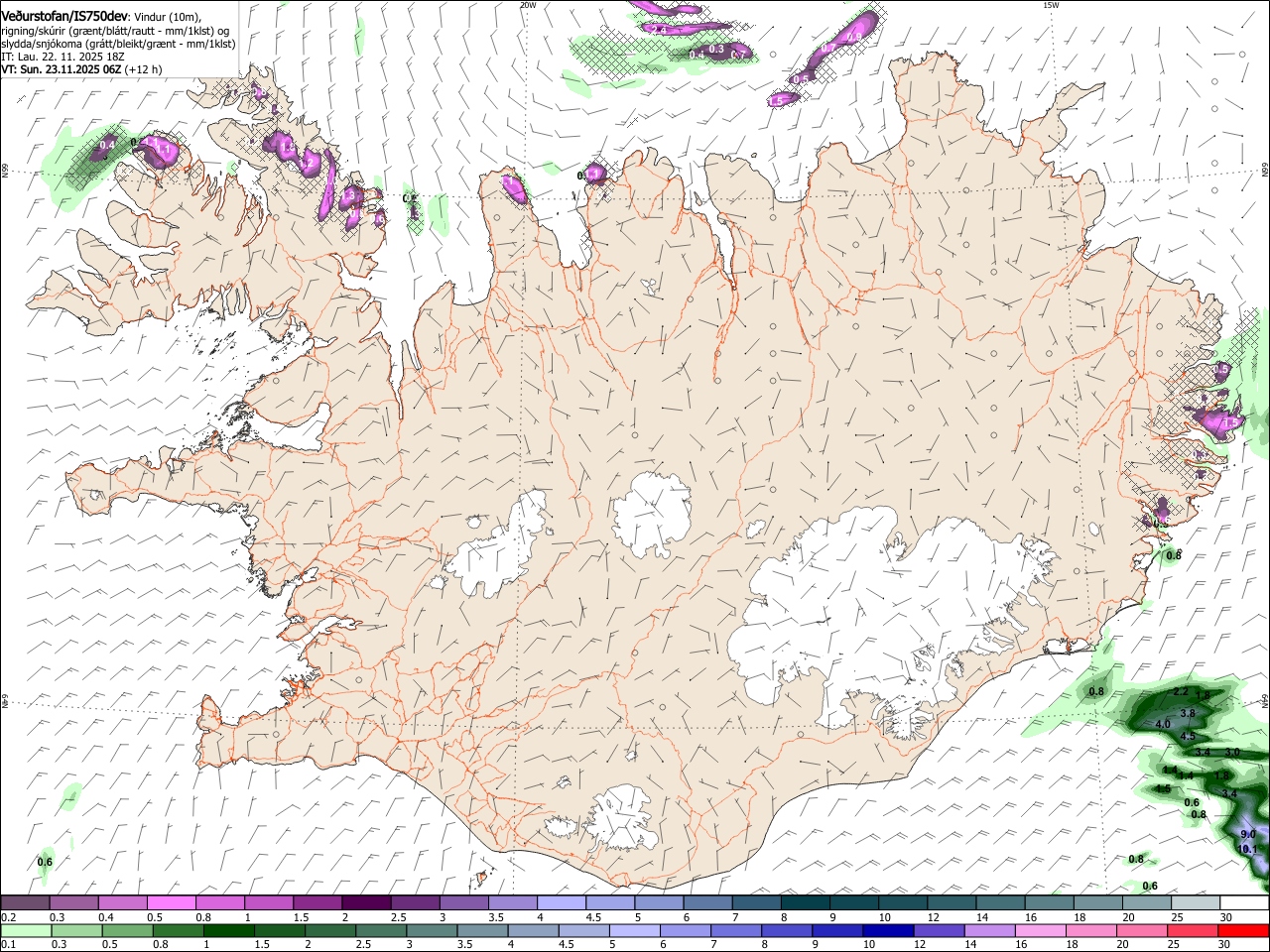Viewport: 1270px width, 952px height.
Task: Click the 2.2 precipitation value label
Action: click(1181, 691)
